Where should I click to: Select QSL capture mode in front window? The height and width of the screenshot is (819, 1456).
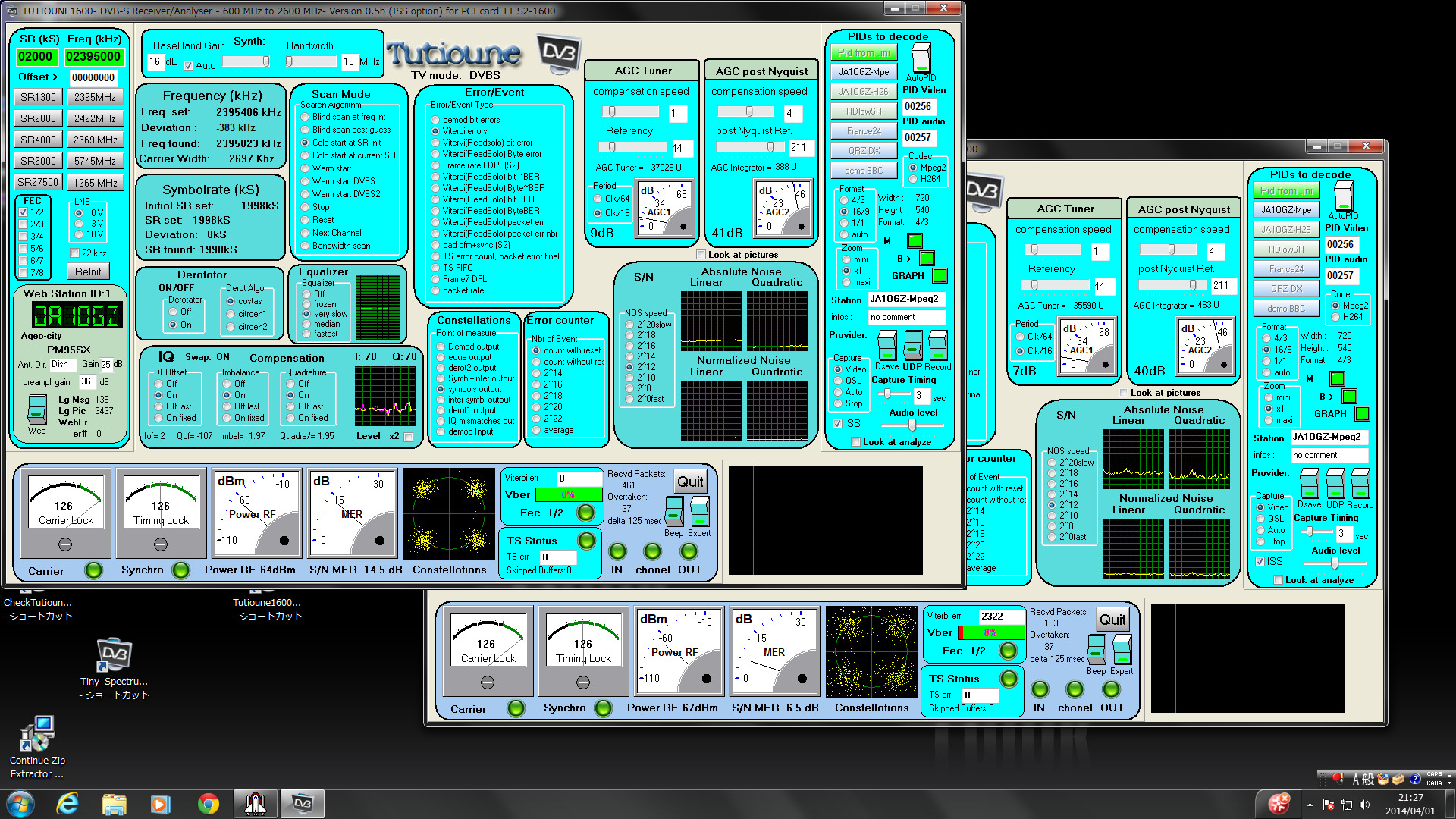838,381
